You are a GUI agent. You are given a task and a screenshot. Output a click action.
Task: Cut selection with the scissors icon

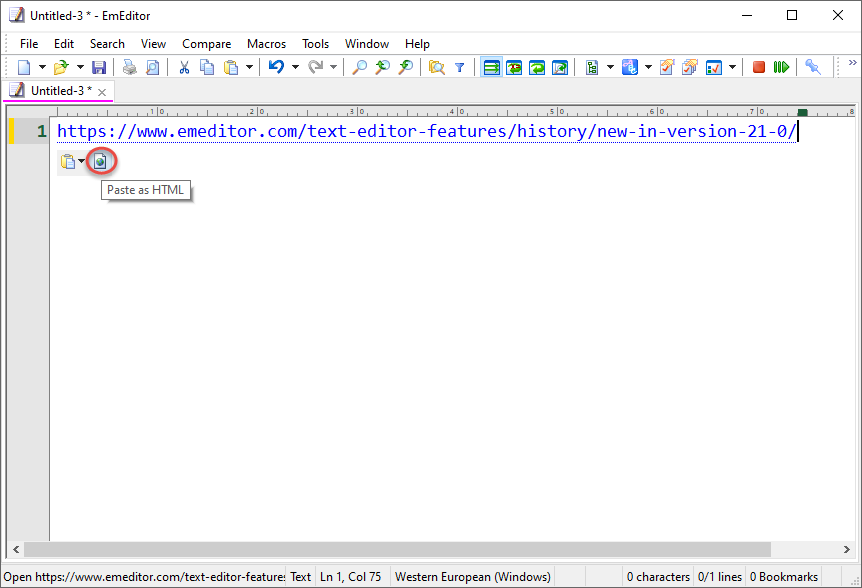pos(184,67)
